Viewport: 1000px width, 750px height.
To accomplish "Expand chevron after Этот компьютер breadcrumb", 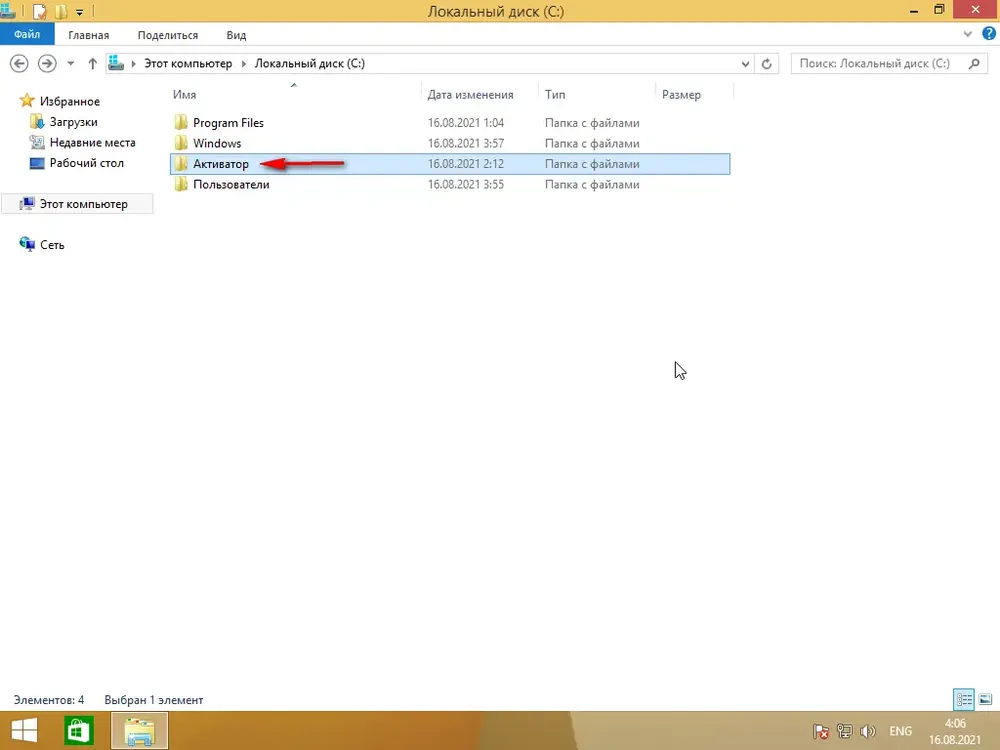I will [244, 63].
